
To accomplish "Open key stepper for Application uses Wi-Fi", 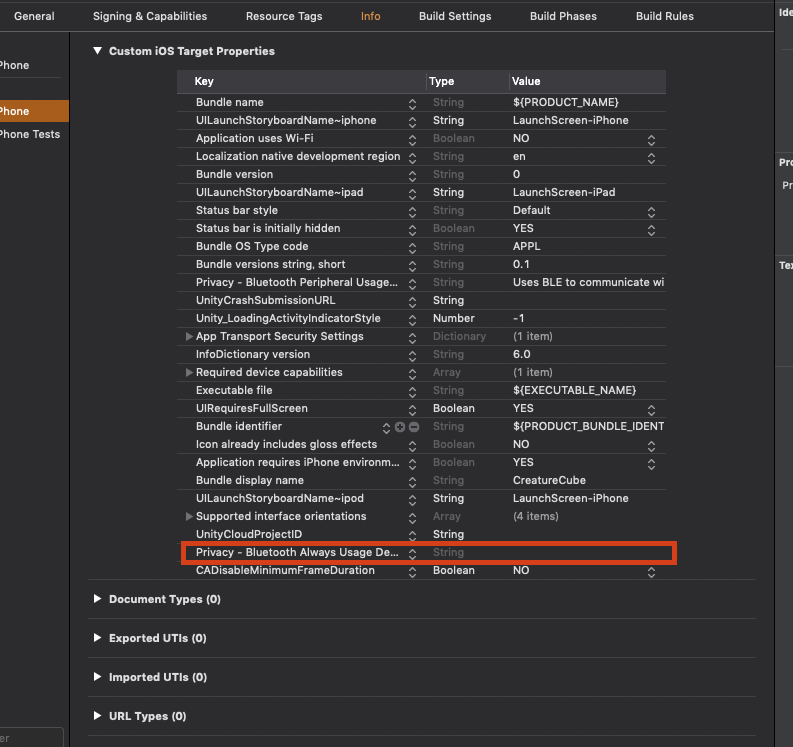I will [412, 140].
